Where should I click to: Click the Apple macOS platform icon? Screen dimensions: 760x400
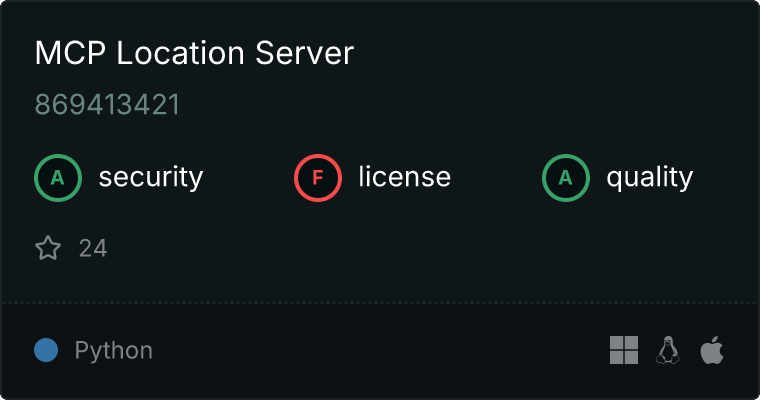coord(711,350)
